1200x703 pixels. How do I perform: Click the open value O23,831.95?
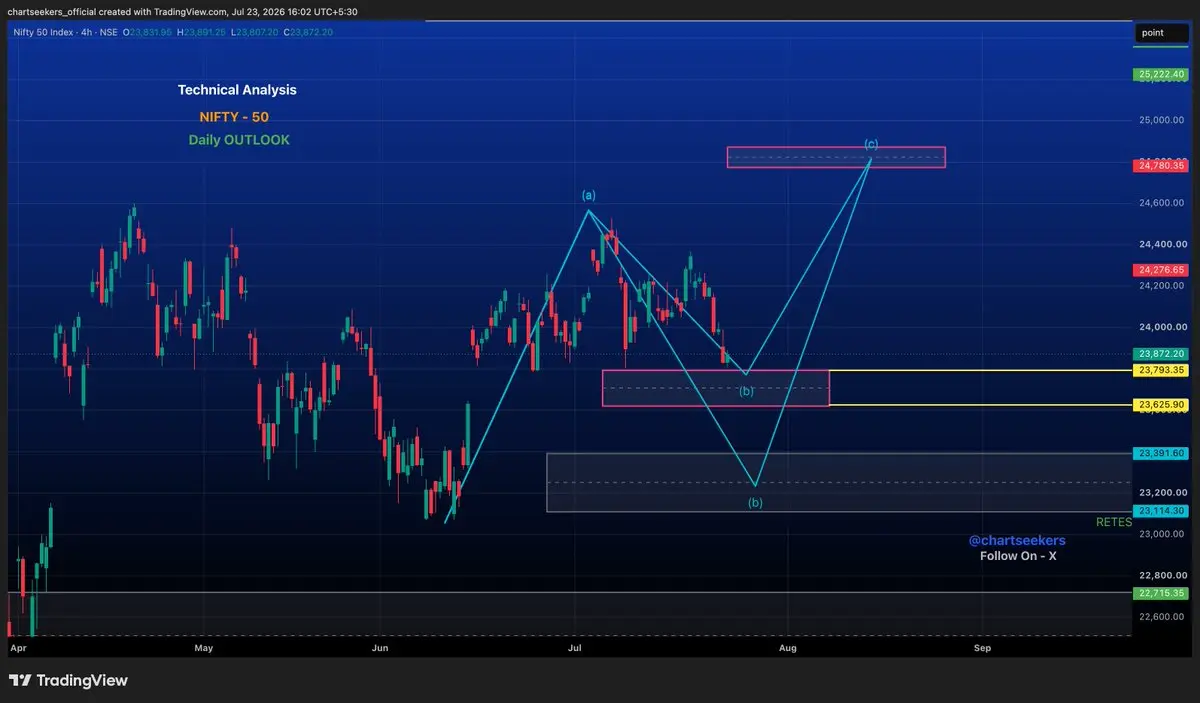click(147, 32)
